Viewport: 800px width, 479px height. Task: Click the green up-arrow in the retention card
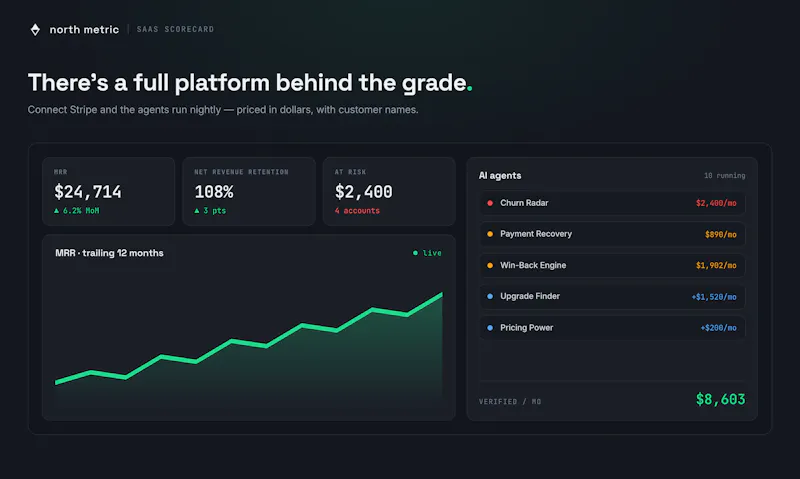(197, 211)
